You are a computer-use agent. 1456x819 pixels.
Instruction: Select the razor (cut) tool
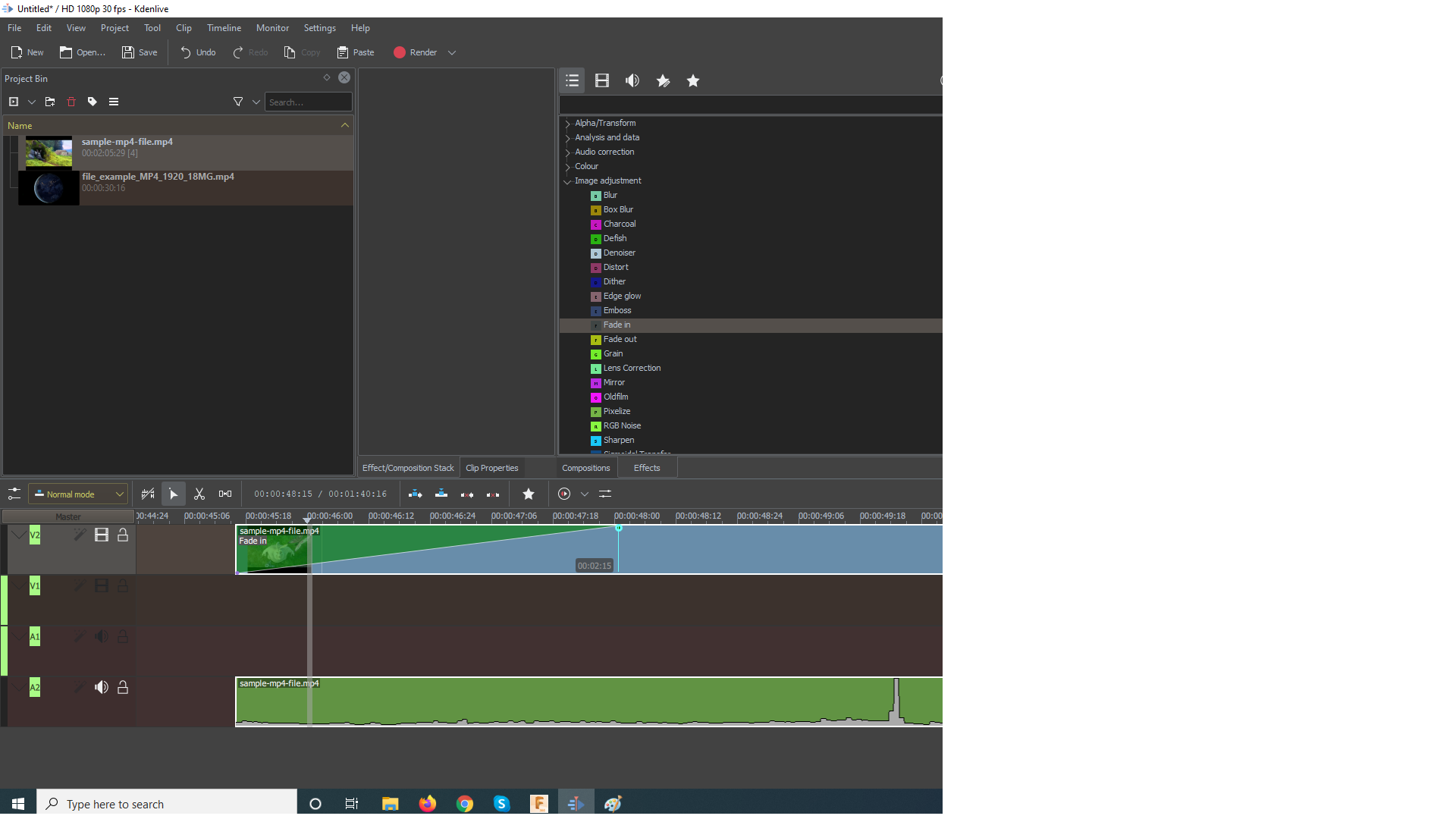(199, 494)
